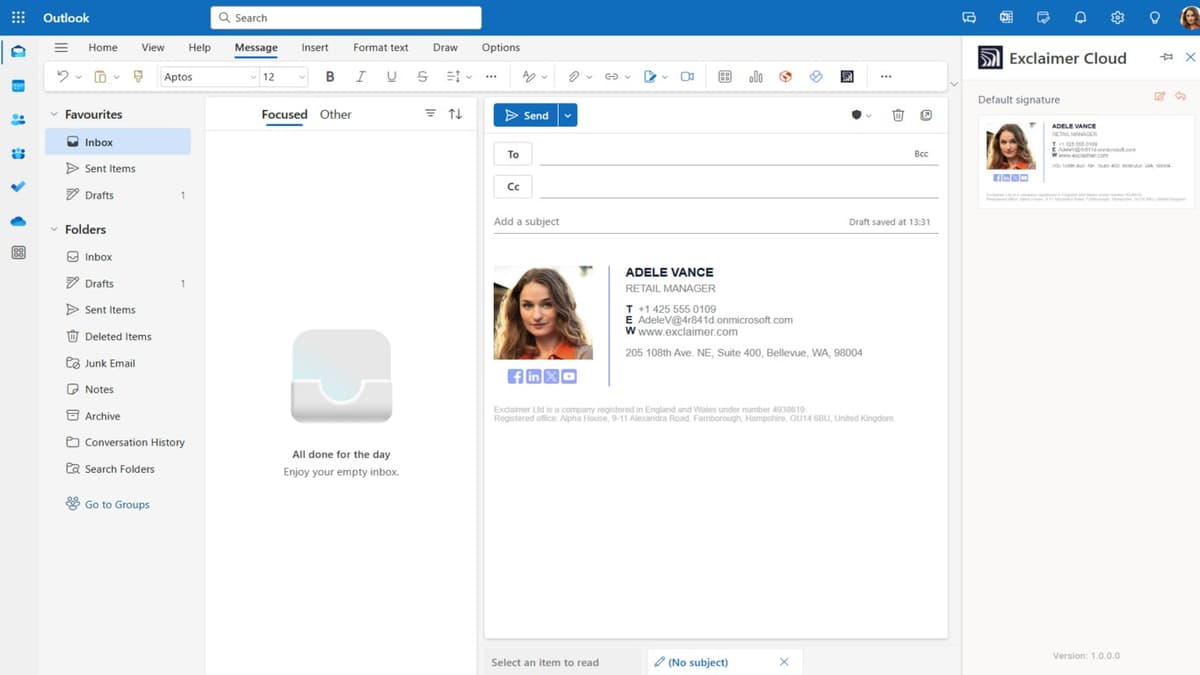Screen dimensions: 1200x675
Task: Open Settings via the gear icon
Action: pos(1117,17)
